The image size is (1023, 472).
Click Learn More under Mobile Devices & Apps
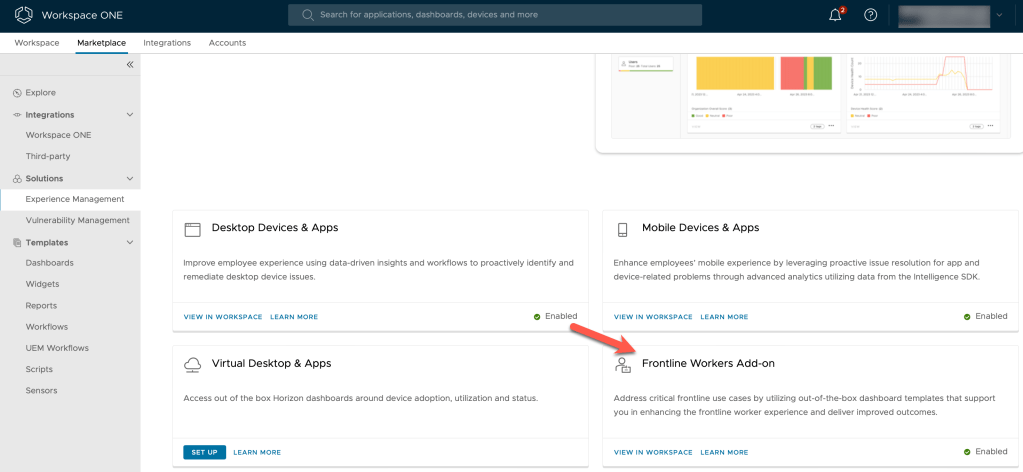click(x=724, y=317)
